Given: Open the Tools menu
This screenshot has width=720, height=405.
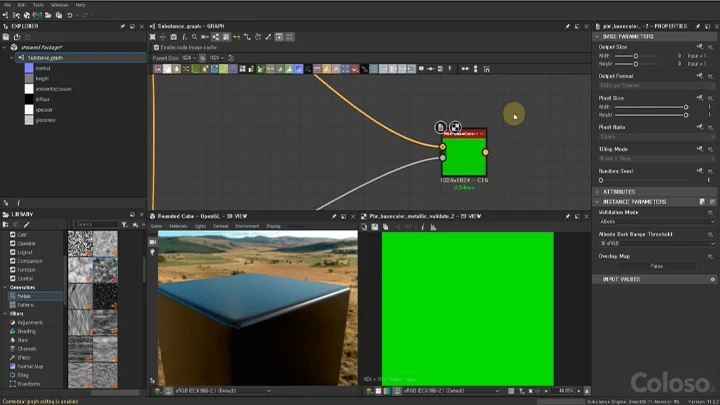Looking at the screenshot, I should tap(38, 5).
